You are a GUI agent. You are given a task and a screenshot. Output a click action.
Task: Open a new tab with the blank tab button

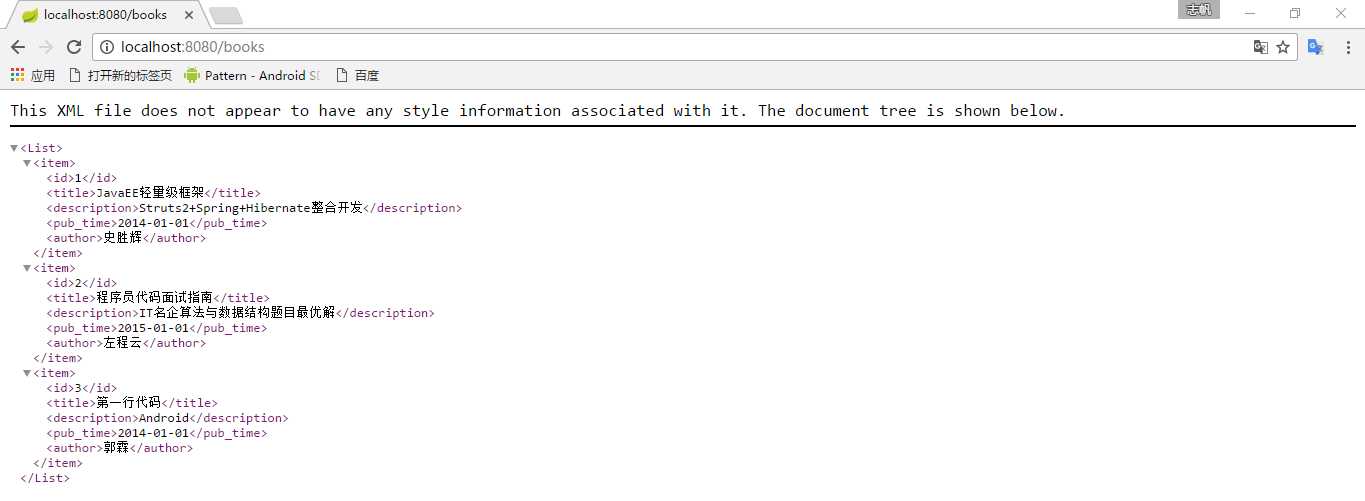click(226, 15)
